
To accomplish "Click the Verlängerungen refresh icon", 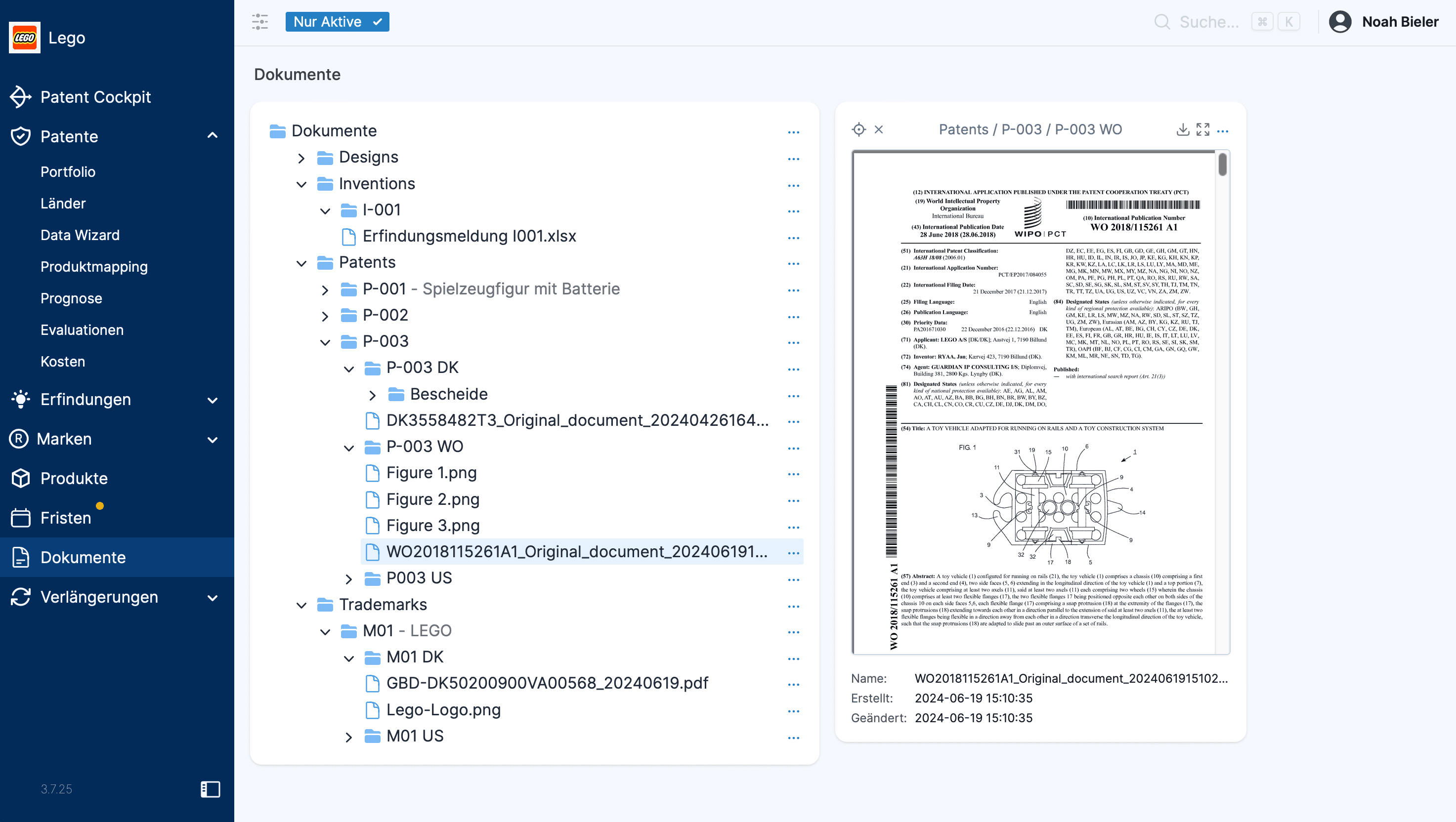I will [20, 597].
